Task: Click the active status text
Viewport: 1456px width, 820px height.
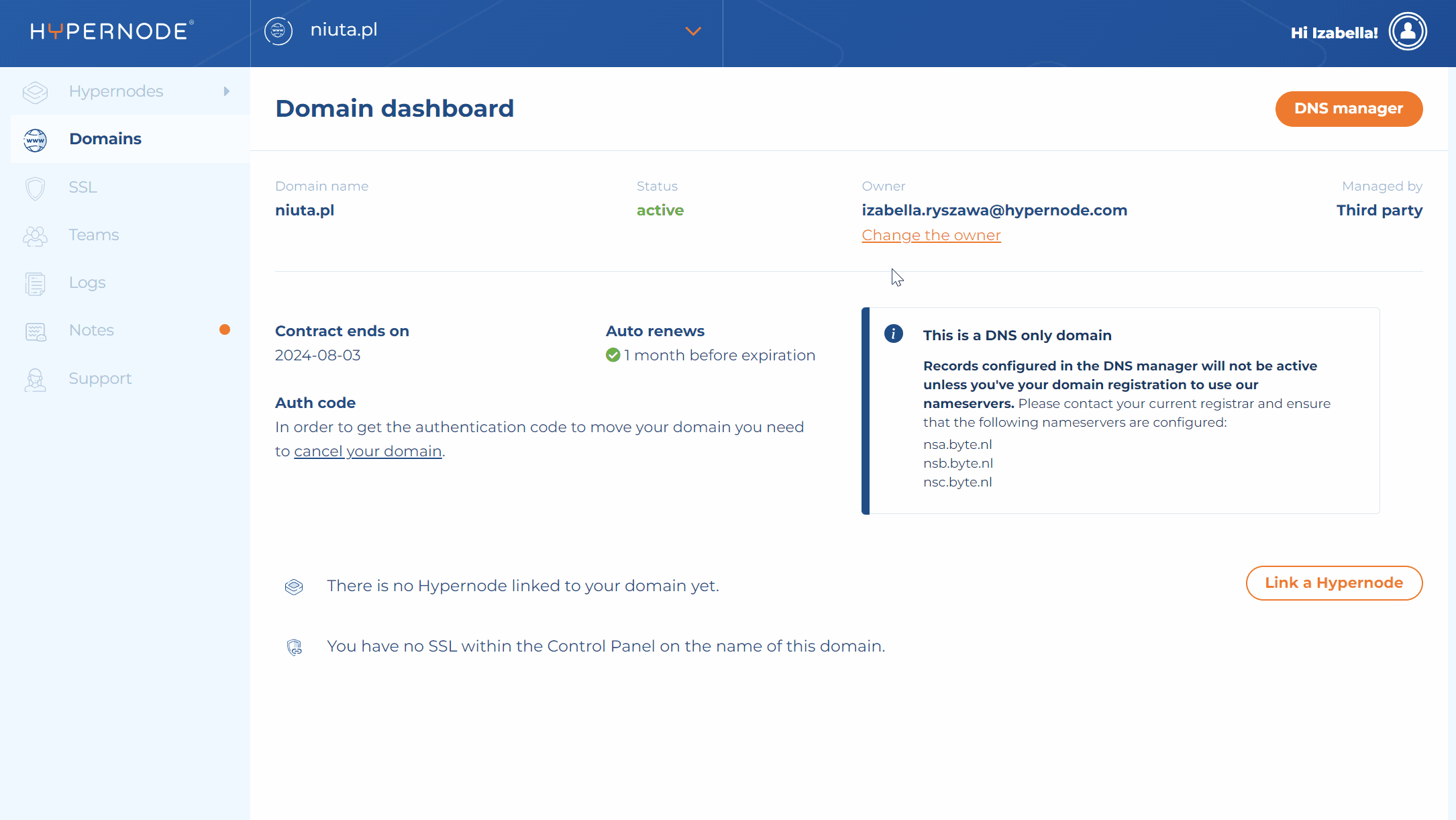Action: pyautogui.click(x=660, y=211)
